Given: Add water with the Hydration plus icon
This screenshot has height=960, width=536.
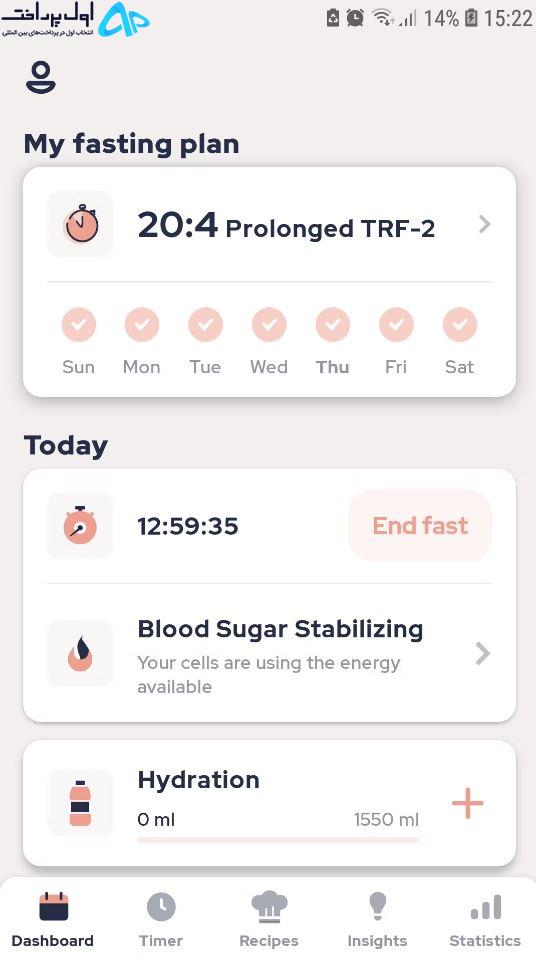Looking at the screenshot, I should coord(467,803).
